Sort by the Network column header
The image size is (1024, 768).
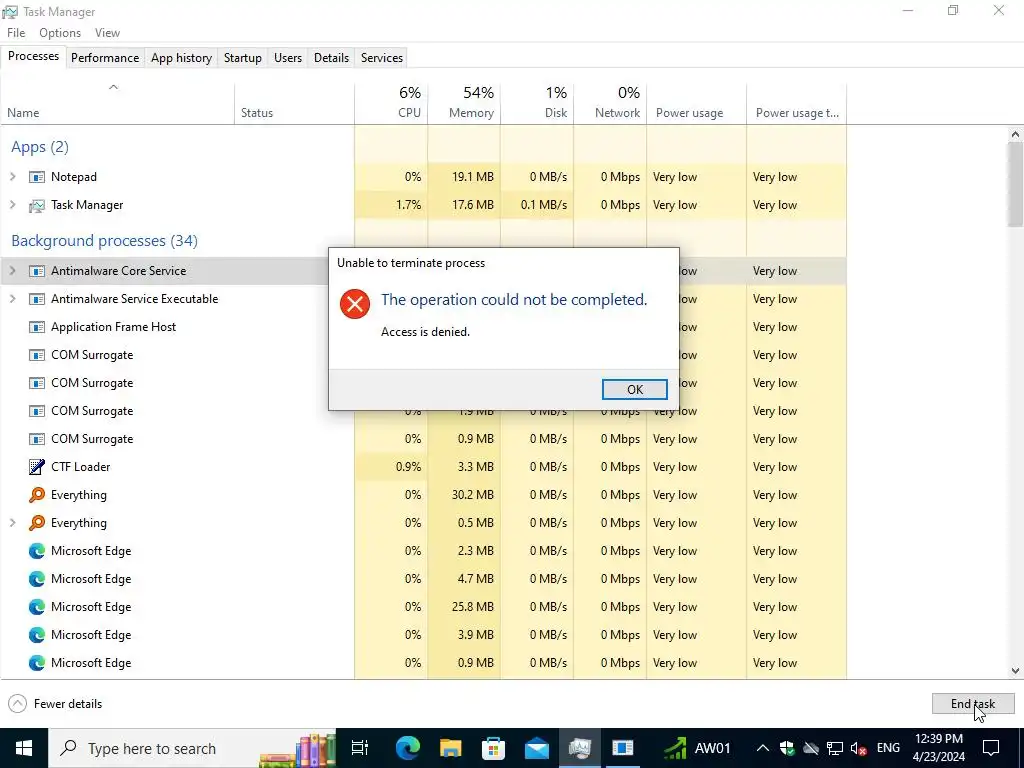611,103
